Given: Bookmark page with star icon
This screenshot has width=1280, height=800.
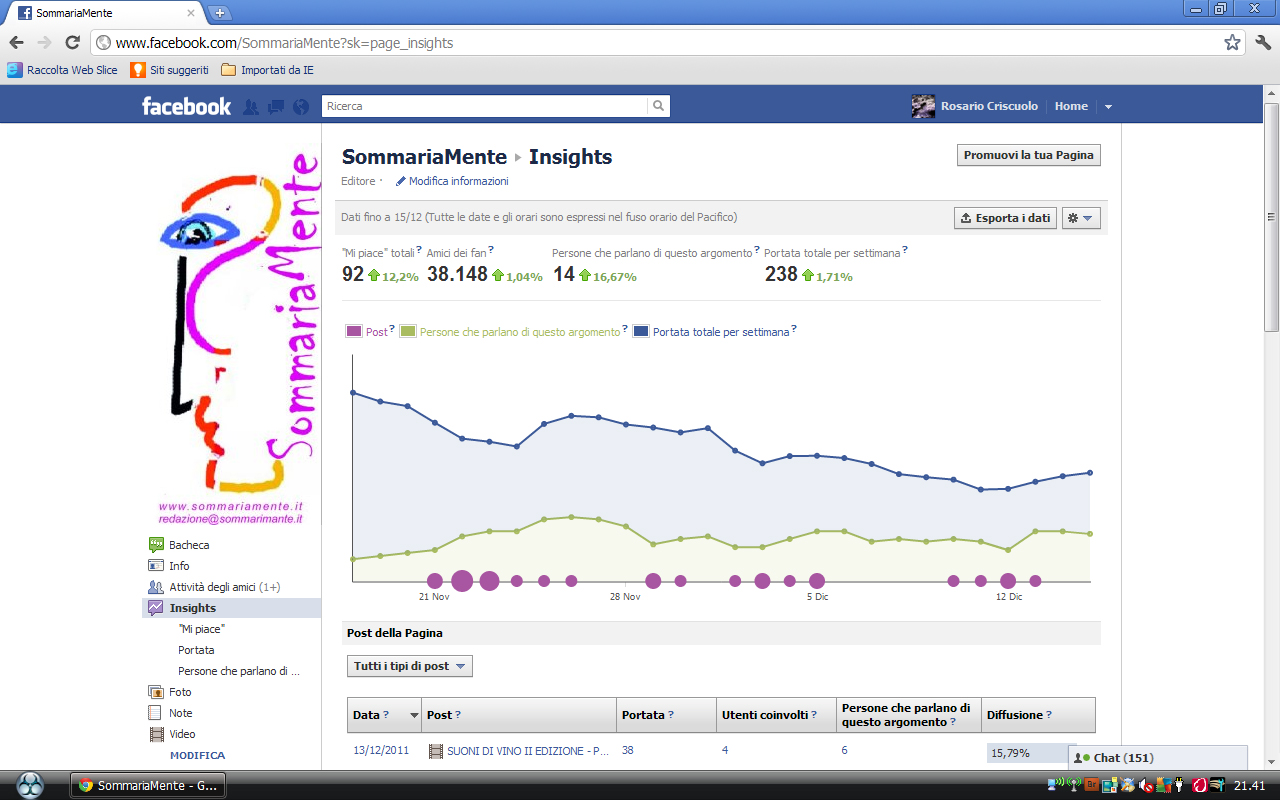Looking at the screenshot, I should tap(1232, 43).
